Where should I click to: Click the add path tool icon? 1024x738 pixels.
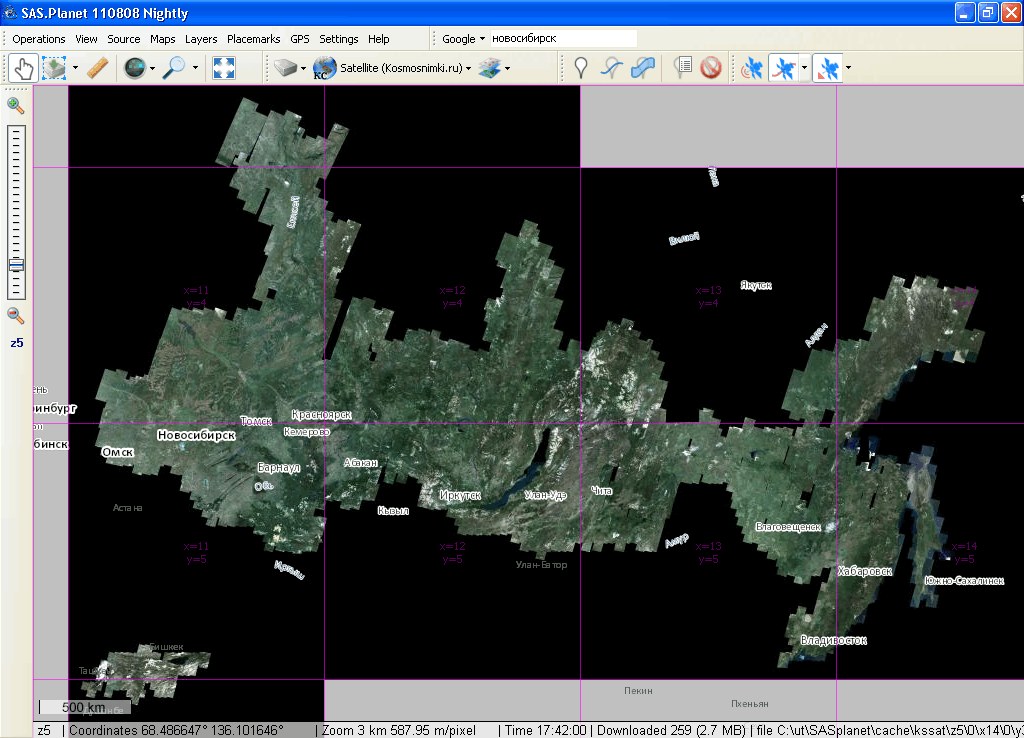611,68
